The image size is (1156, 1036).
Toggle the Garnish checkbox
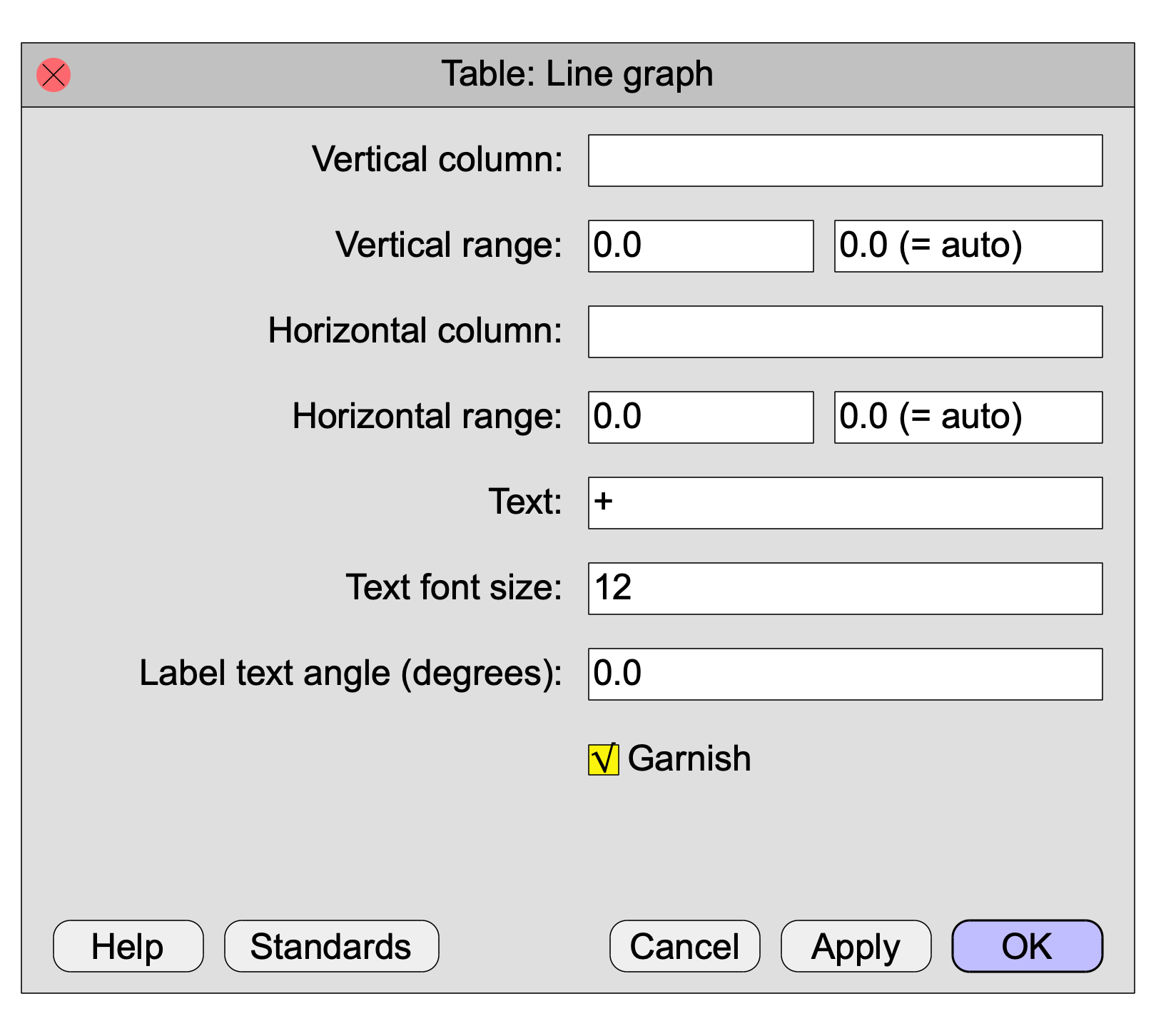click(603, 759)
